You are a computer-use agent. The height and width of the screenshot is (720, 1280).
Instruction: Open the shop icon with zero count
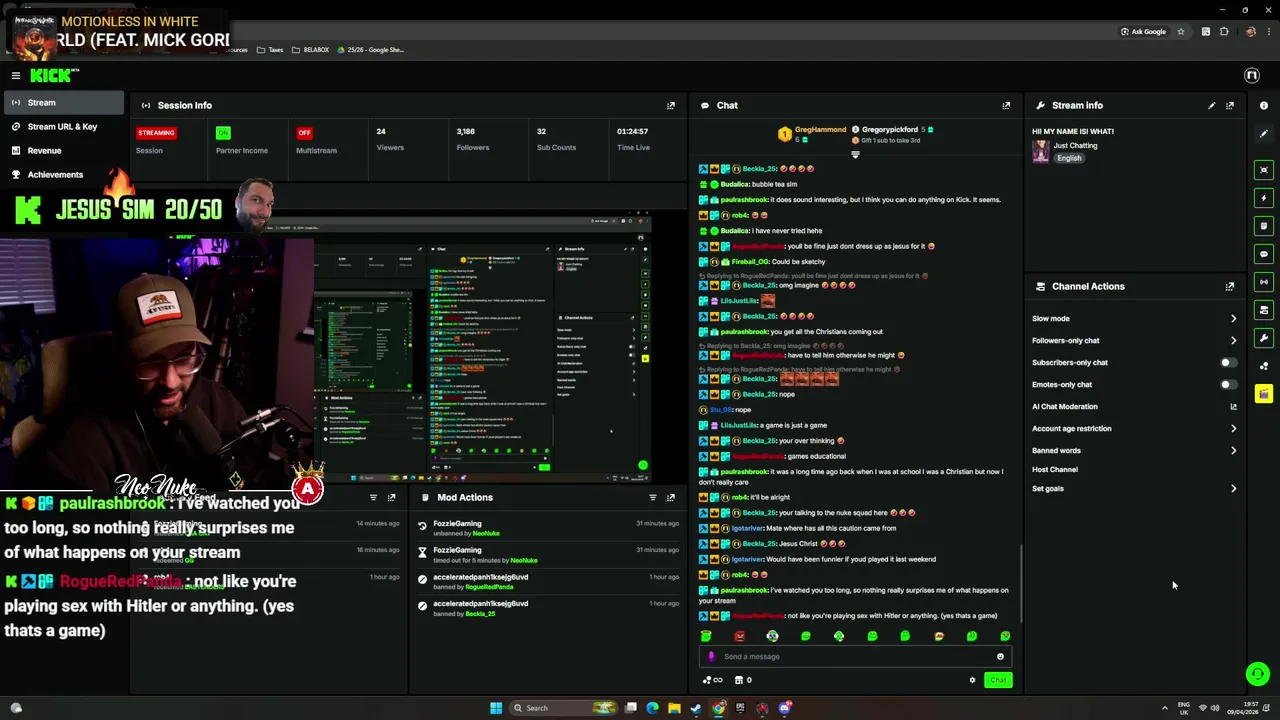click(x=743, y=680)
